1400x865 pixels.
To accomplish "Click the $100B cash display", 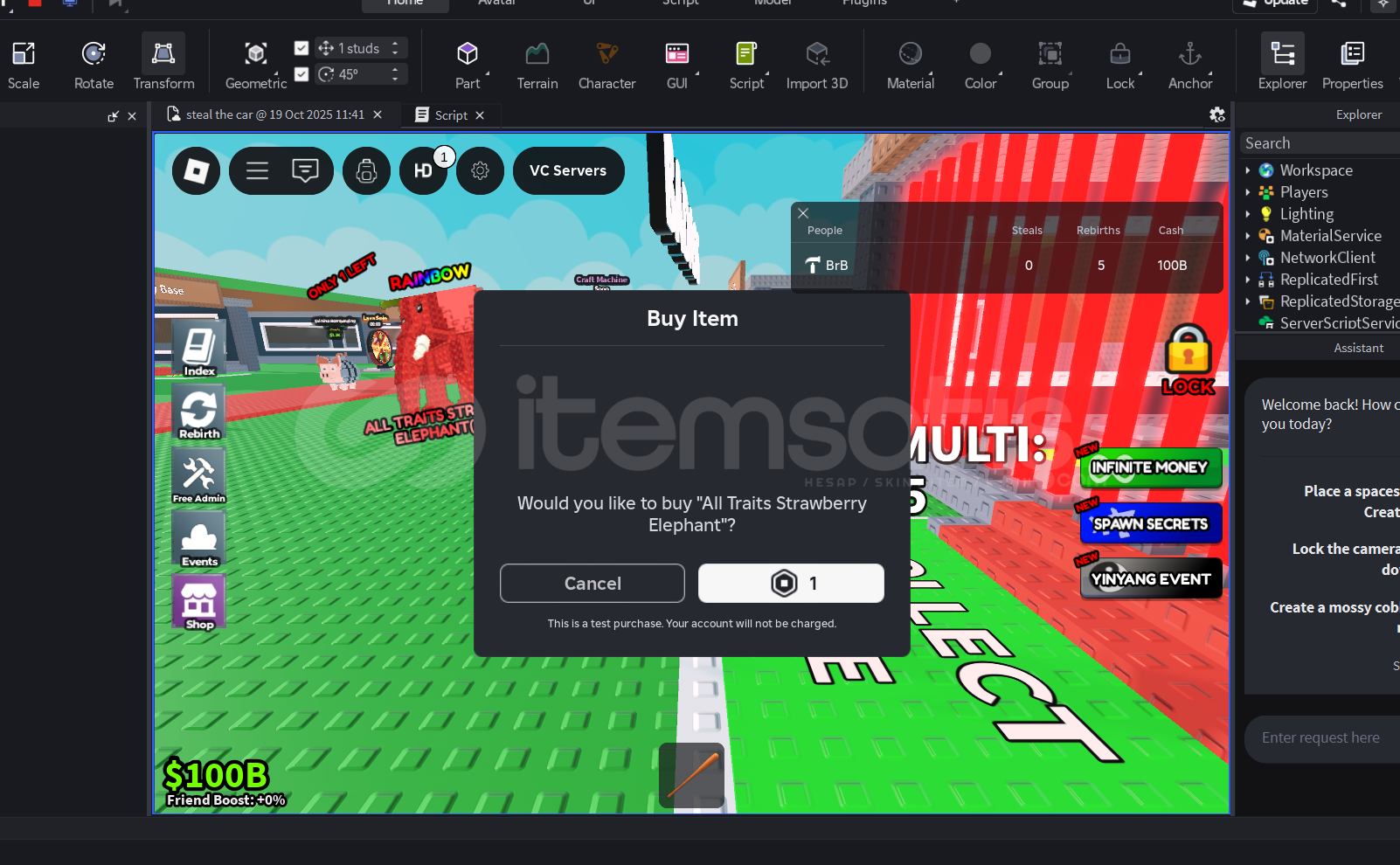I will pos(216,774).
